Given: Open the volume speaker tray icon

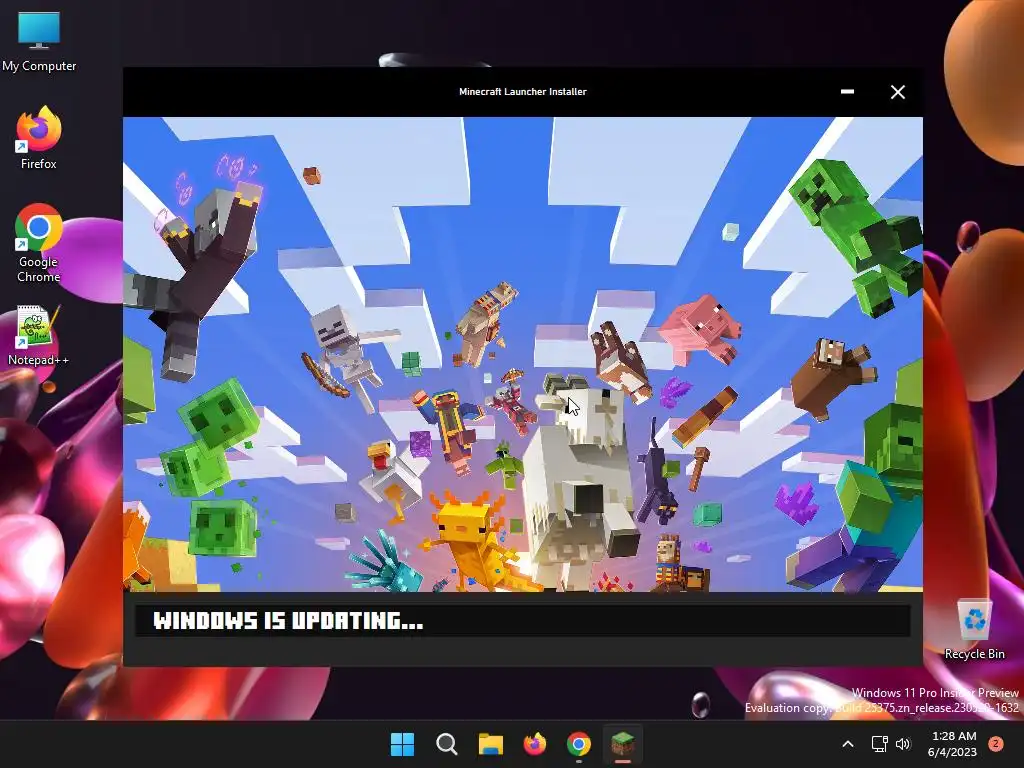Looking at the screenshot, I should click(903, 744).
